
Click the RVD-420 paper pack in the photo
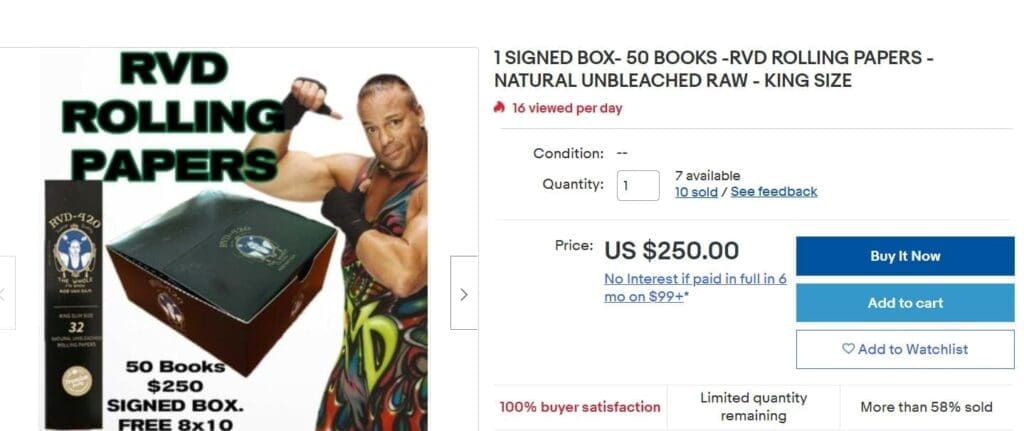[71, 300]
